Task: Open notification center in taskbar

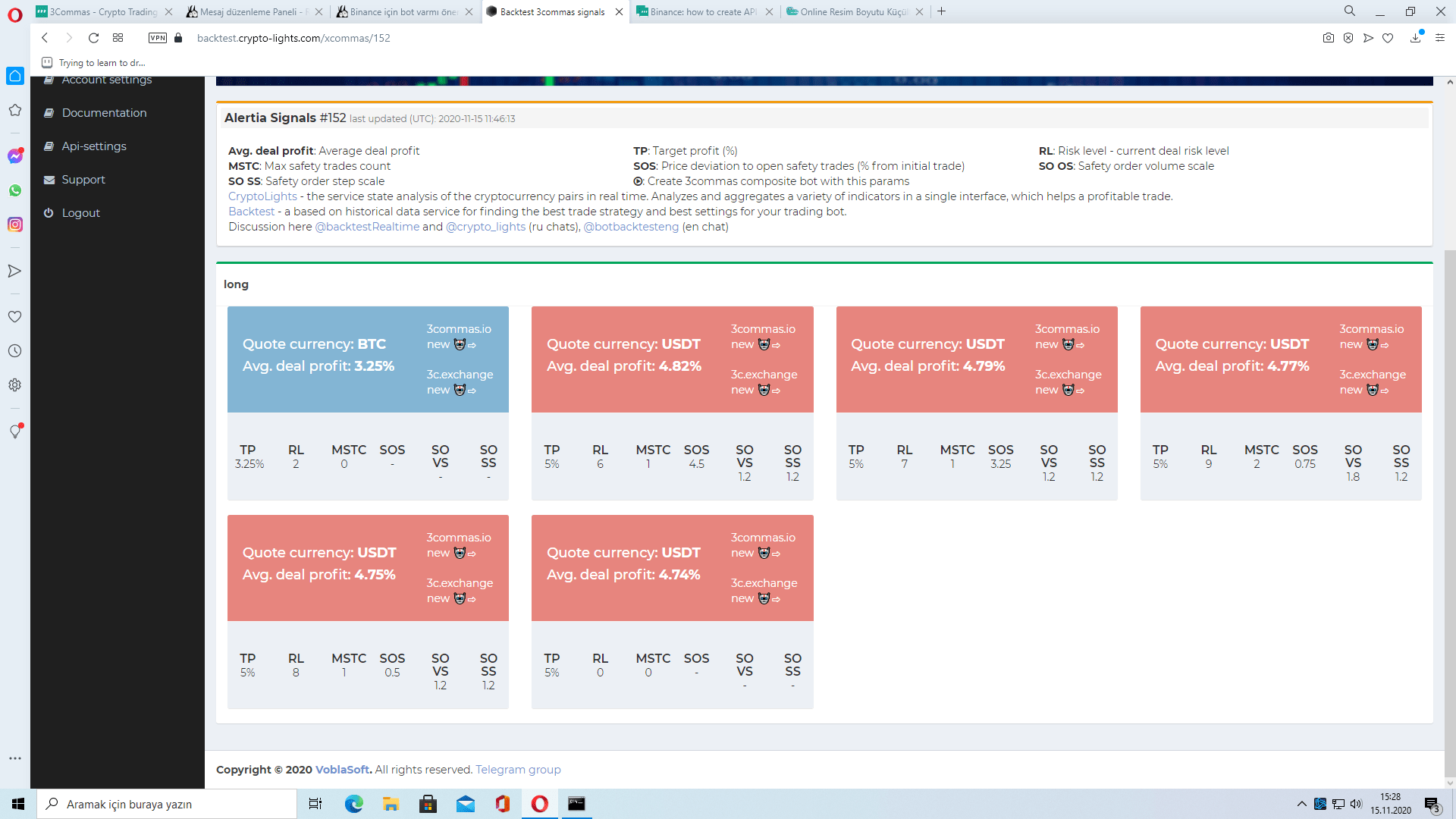Action: click(1432, 805)
